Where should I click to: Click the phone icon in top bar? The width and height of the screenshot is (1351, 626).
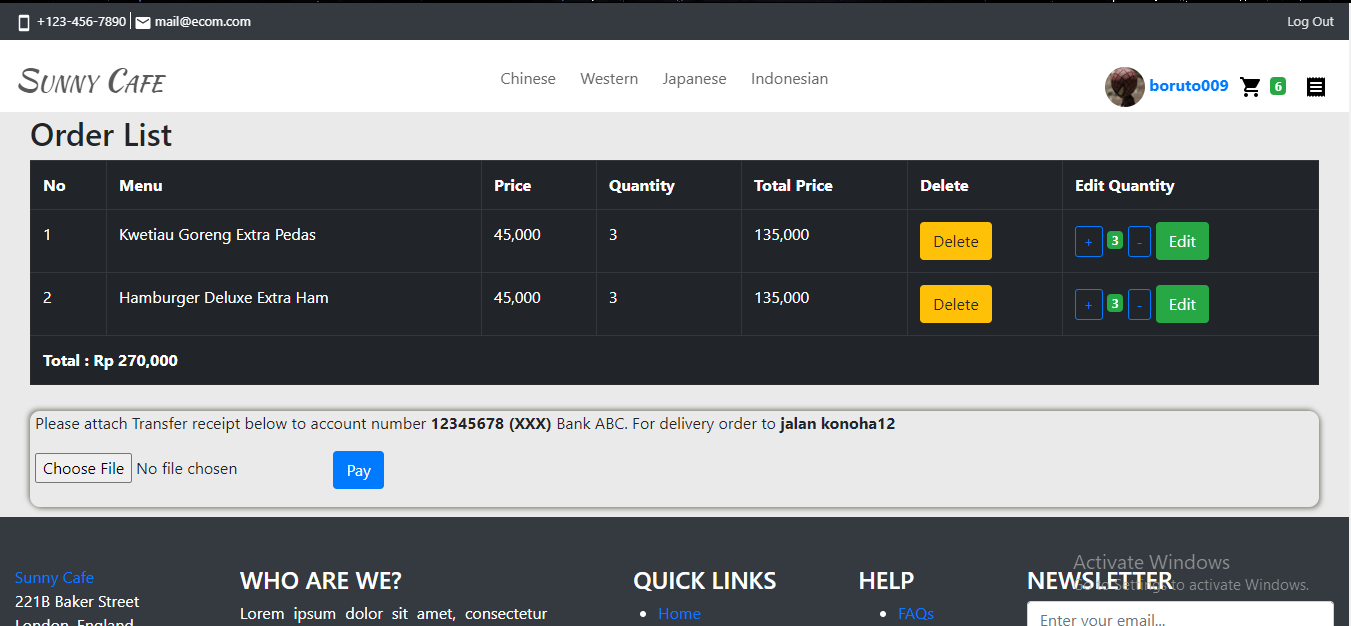[x=24, y=22]
